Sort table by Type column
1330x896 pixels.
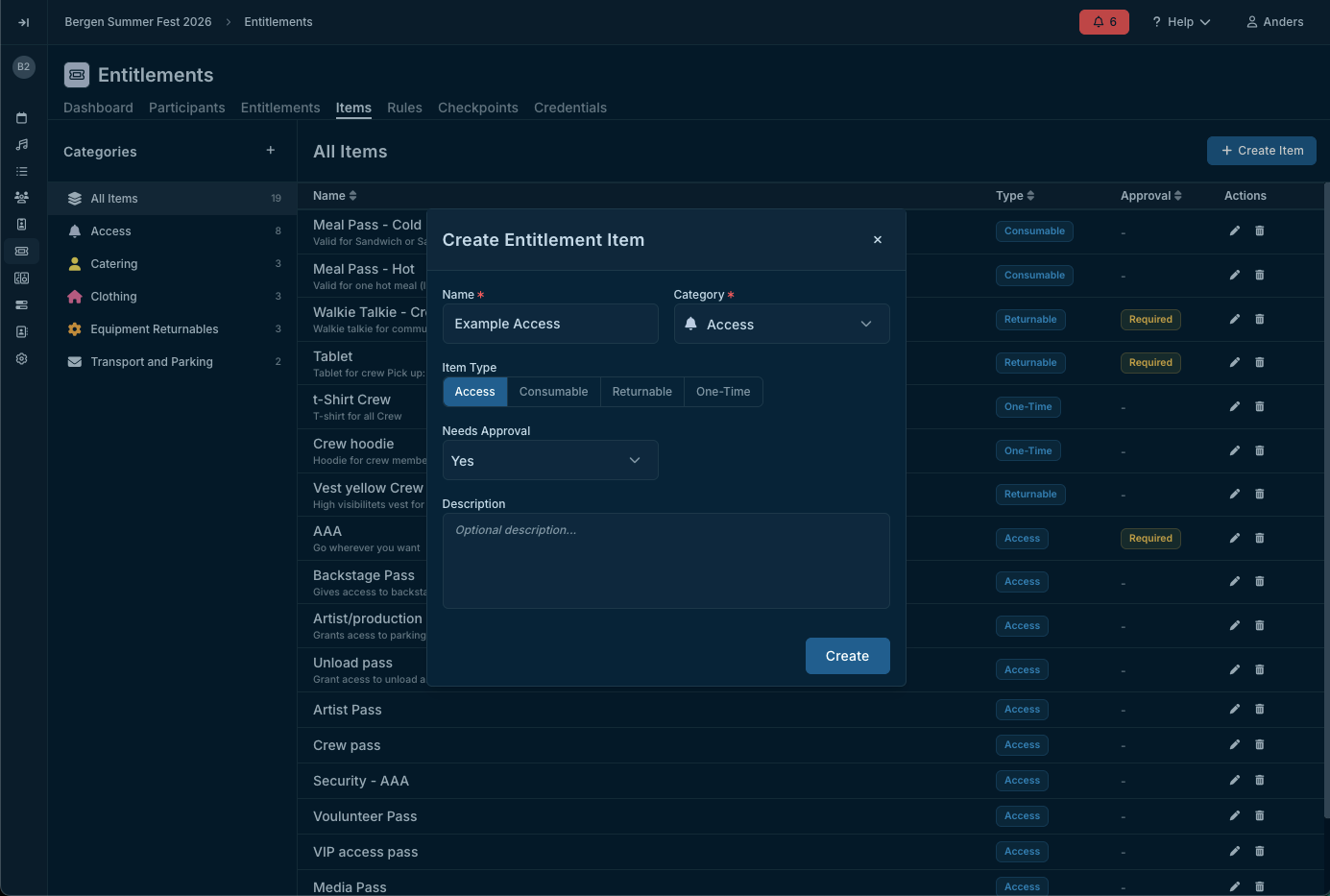click(x=1015, y=195)
